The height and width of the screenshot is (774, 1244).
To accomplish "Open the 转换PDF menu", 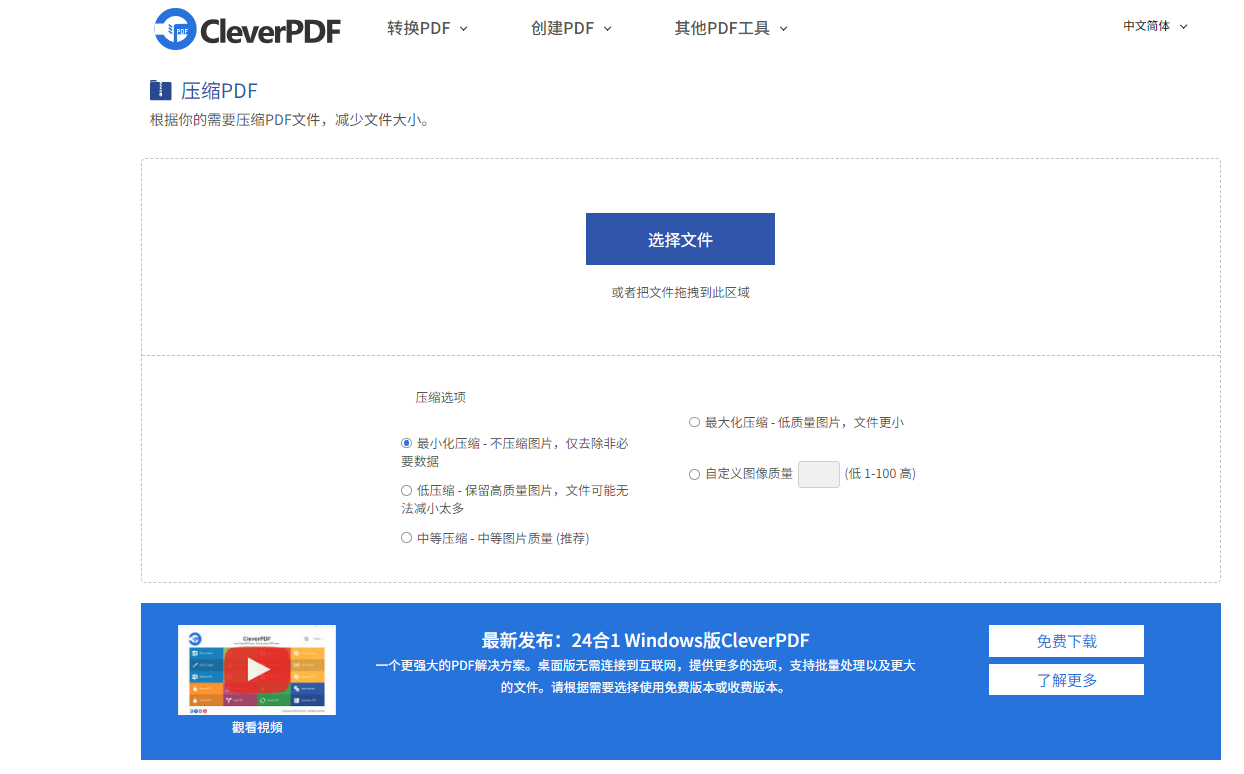I will click(427, 28).
